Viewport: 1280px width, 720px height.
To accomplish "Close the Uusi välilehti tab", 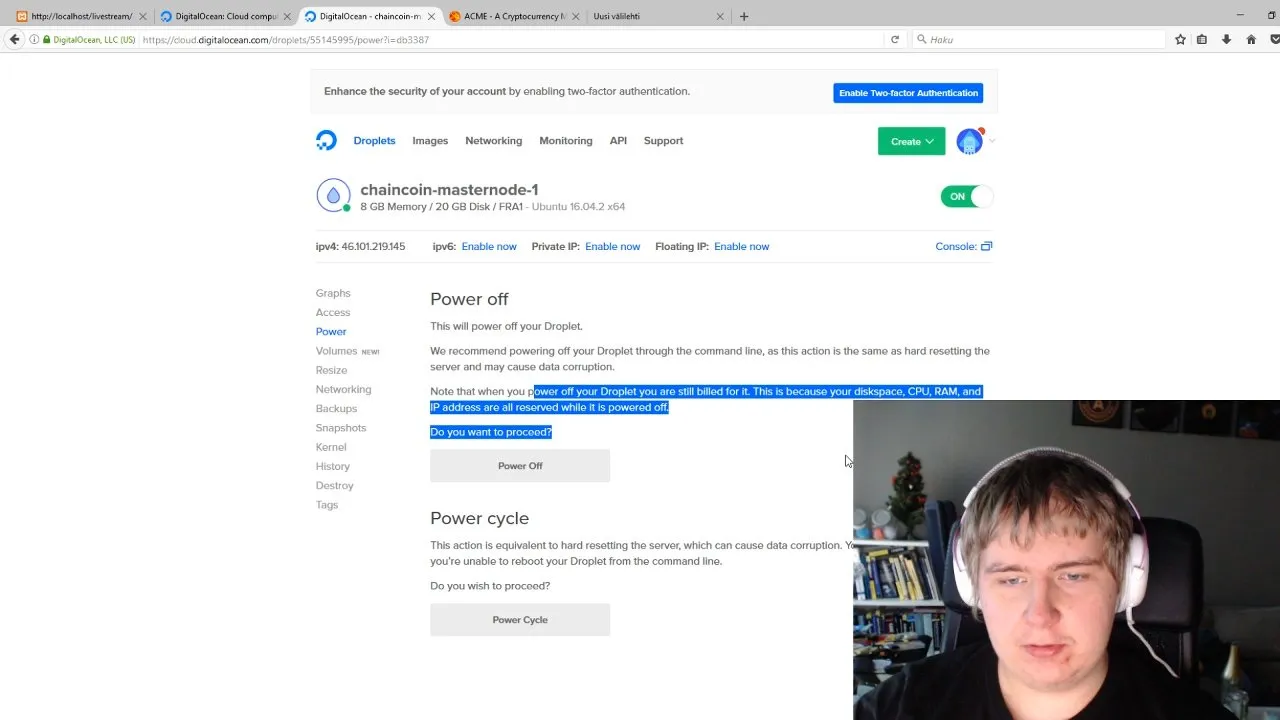I will (x=719, y=16).
